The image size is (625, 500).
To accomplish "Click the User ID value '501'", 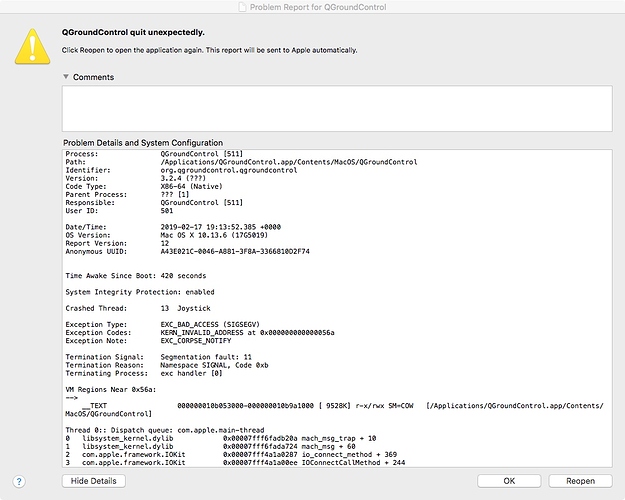I will tap(167, 211).
